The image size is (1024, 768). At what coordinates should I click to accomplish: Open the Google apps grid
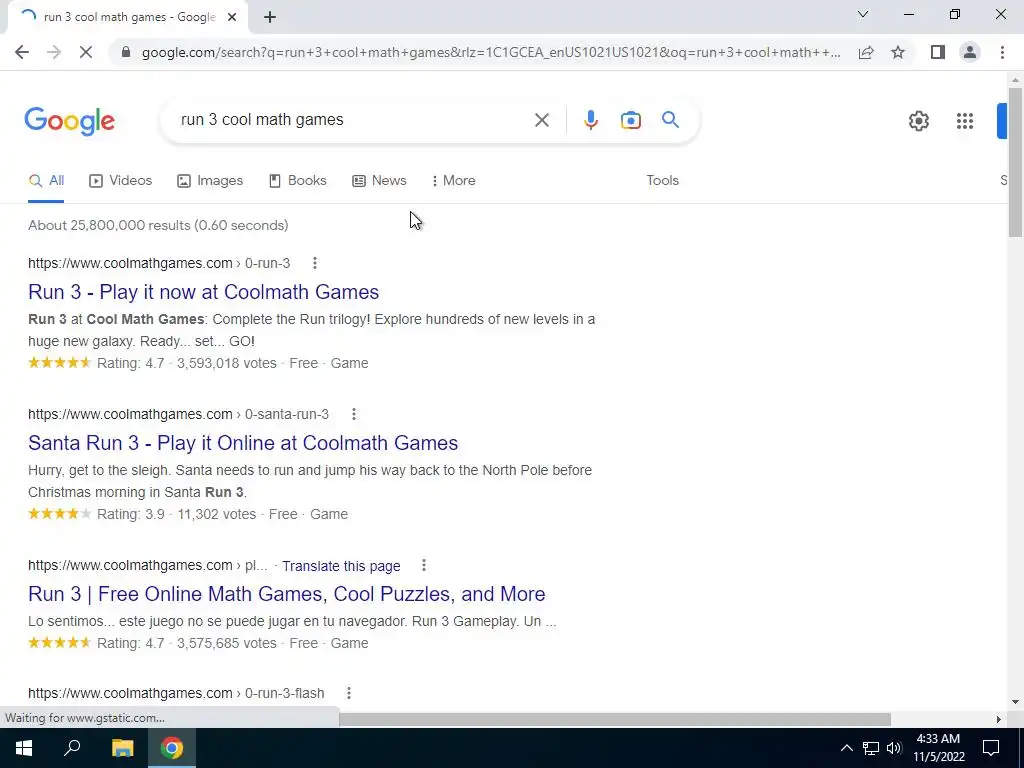click(x=965, y=121)
